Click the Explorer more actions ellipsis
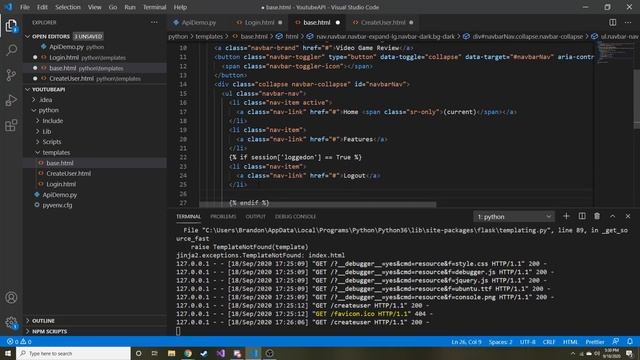This screenshot has width=640, height=360. (154, 22)
